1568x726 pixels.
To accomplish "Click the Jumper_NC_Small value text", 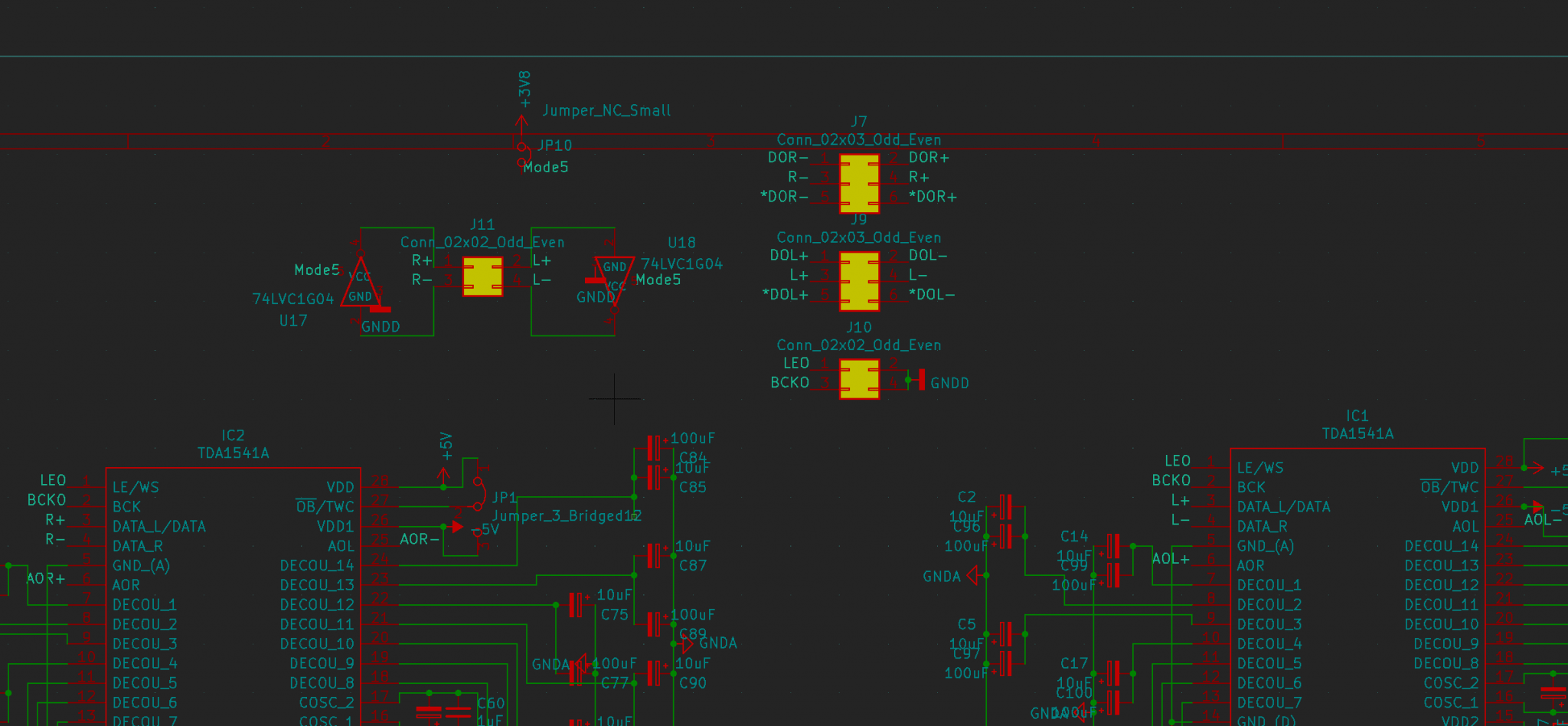I will point(606,110).
